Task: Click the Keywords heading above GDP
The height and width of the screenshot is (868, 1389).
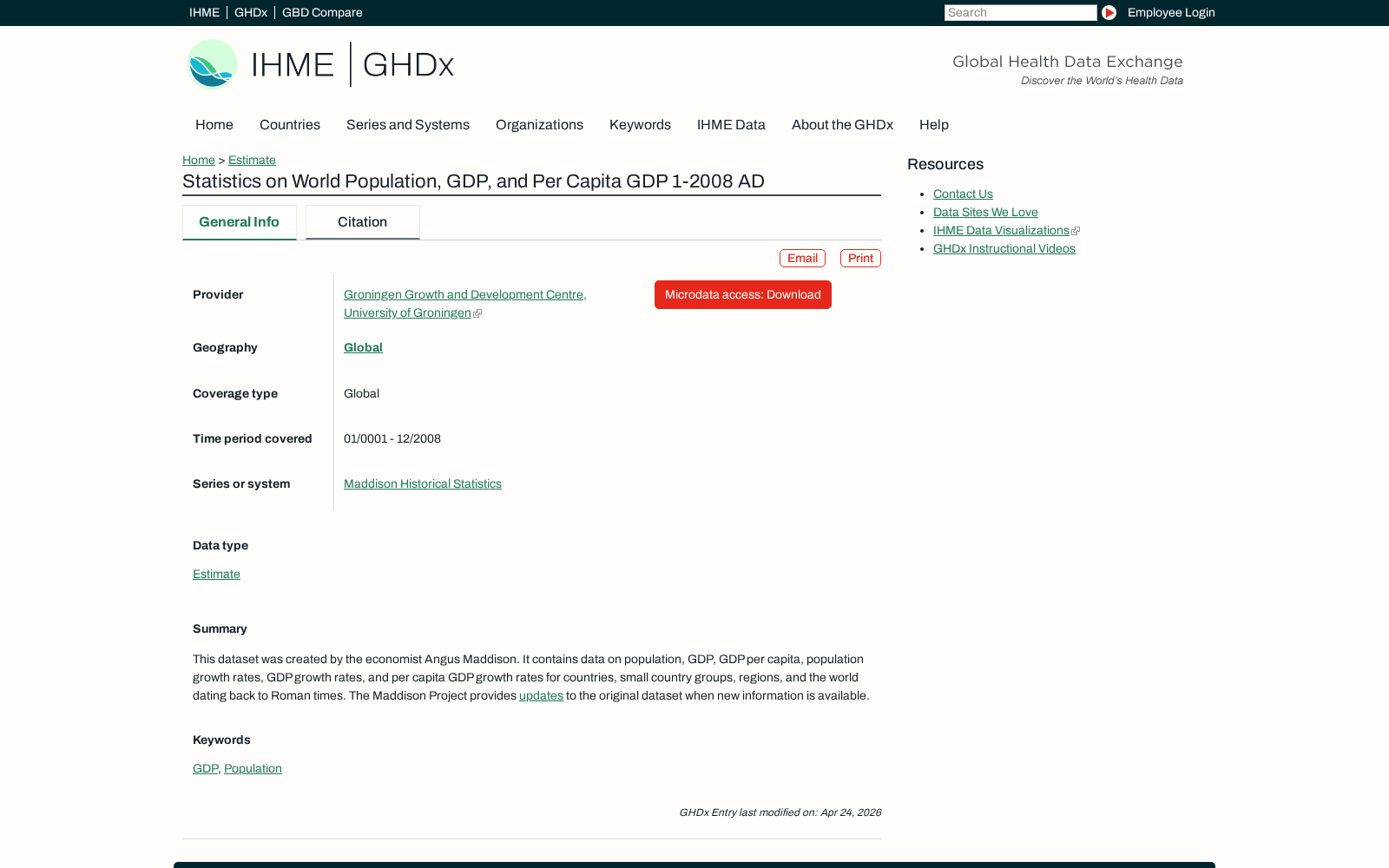Action: click(x=221, y=740)
